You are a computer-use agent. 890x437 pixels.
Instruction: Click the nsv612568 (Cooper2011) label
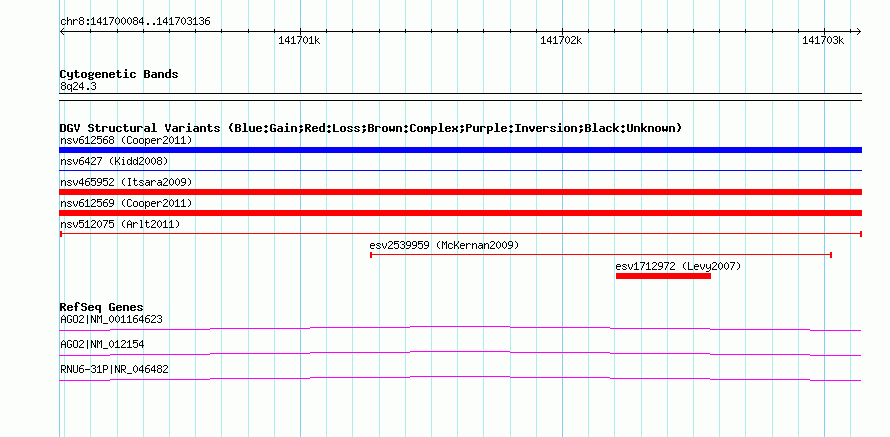coord(126,140)
